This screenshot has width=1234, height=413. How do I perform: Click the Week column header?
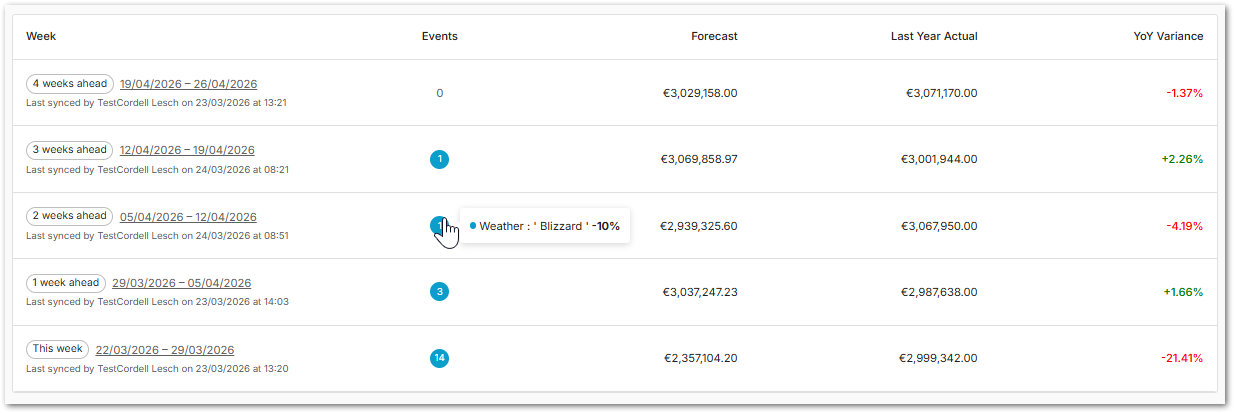[x=41, y=36]
